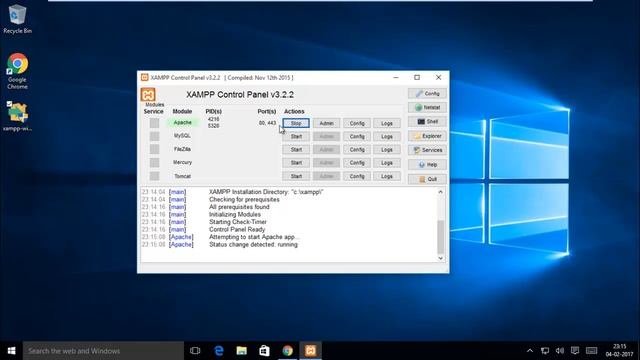Open the Apache Logs menu
Screen dimensions: 640x360
point(387,123)
